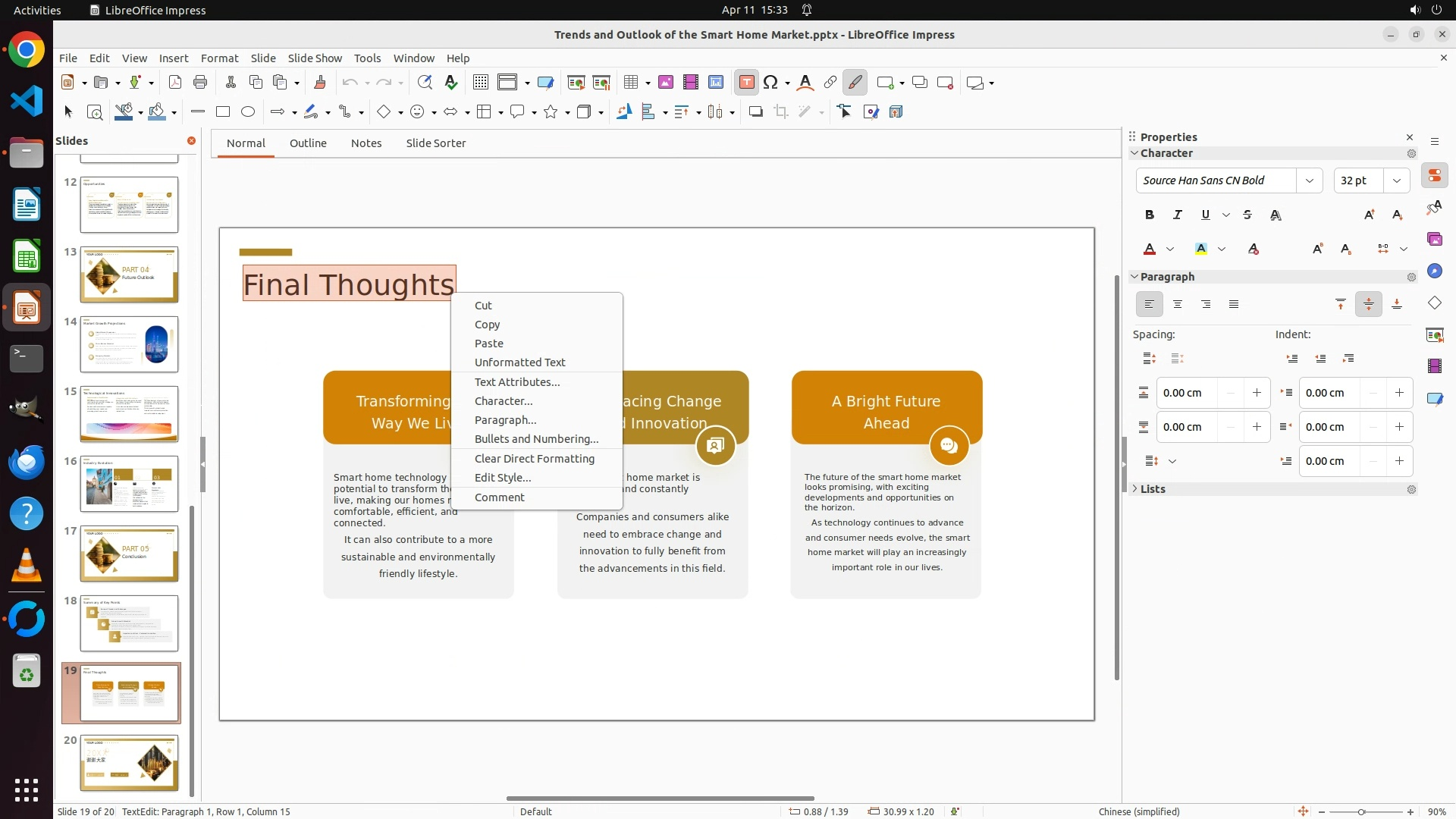Image resolution: width=1456 pixels, height=819 pixels.
Task: Click Character... in context menu
Action: click(x=503, y=401)
